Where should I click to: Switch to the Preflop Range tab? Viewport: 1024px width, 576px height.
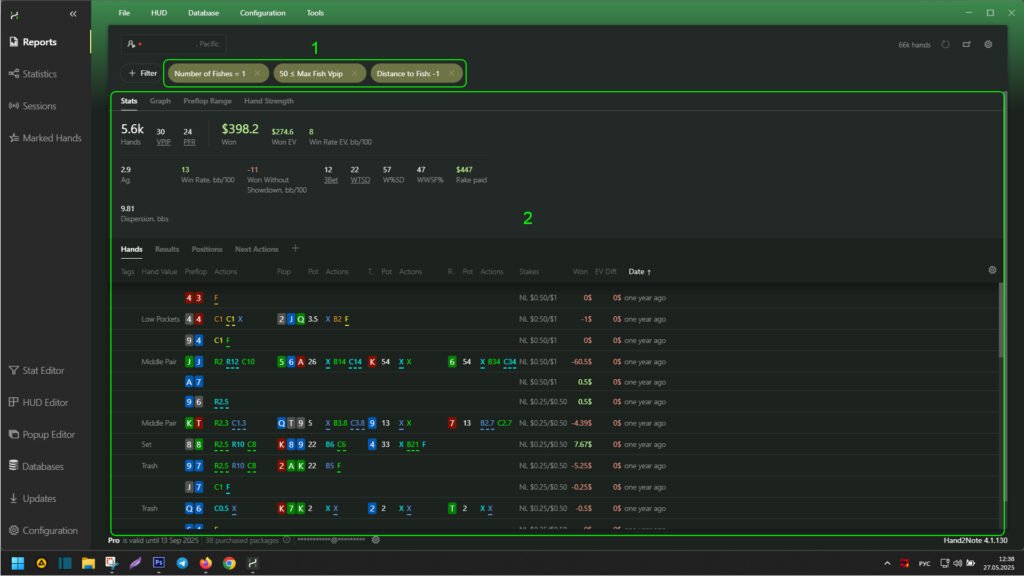point(207,101)
